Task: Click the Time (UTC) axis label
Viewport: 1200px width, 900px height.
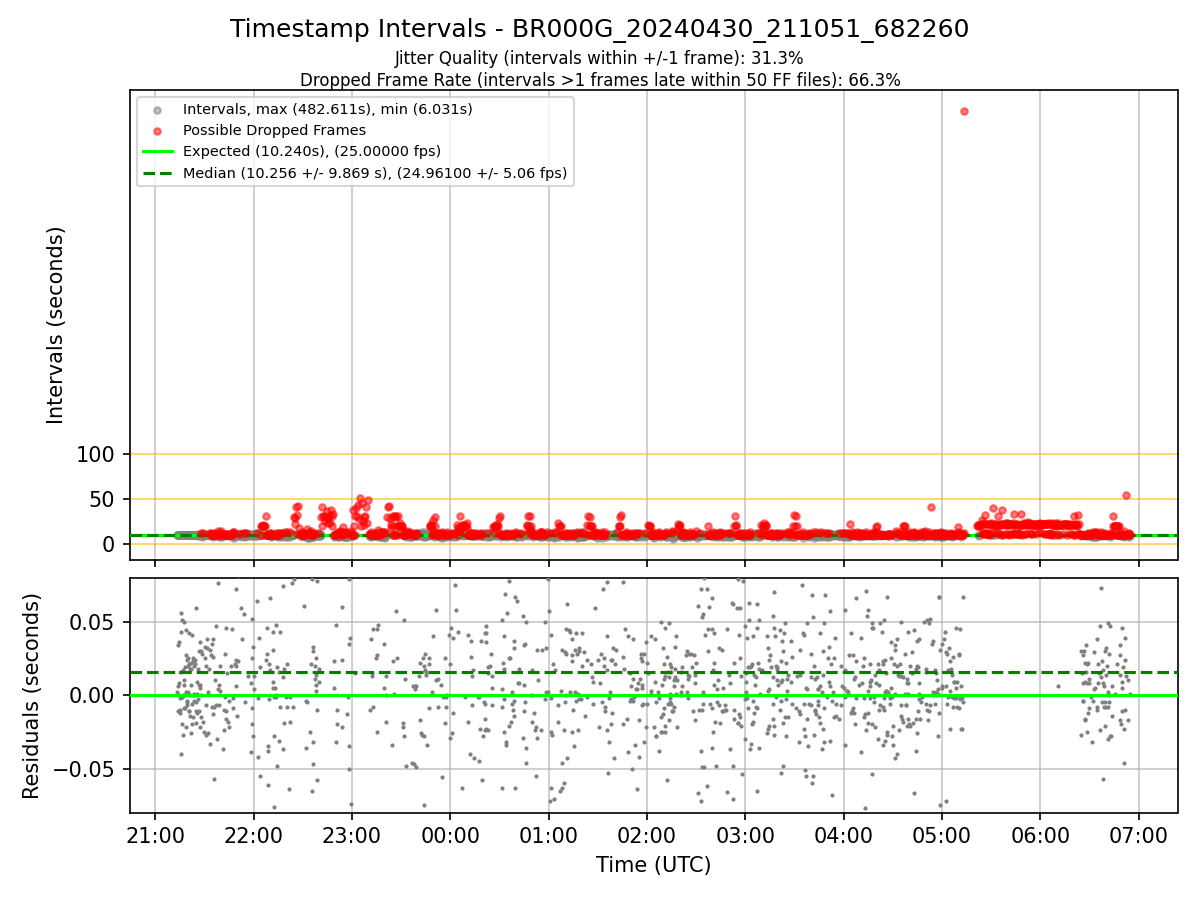Action: [x=653, y=865]
